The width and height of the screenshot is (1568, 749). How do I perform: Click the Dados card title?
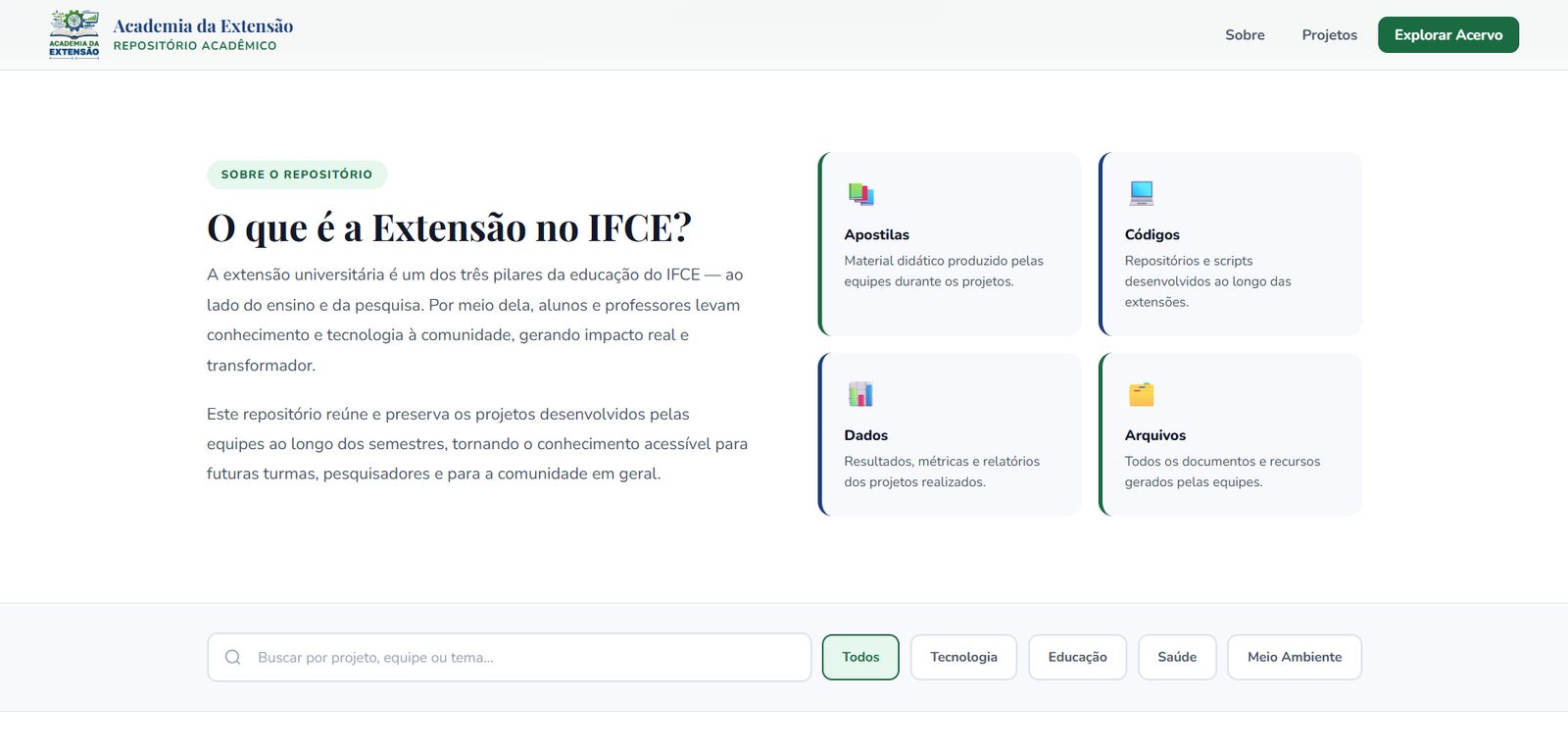pos(866,435)
